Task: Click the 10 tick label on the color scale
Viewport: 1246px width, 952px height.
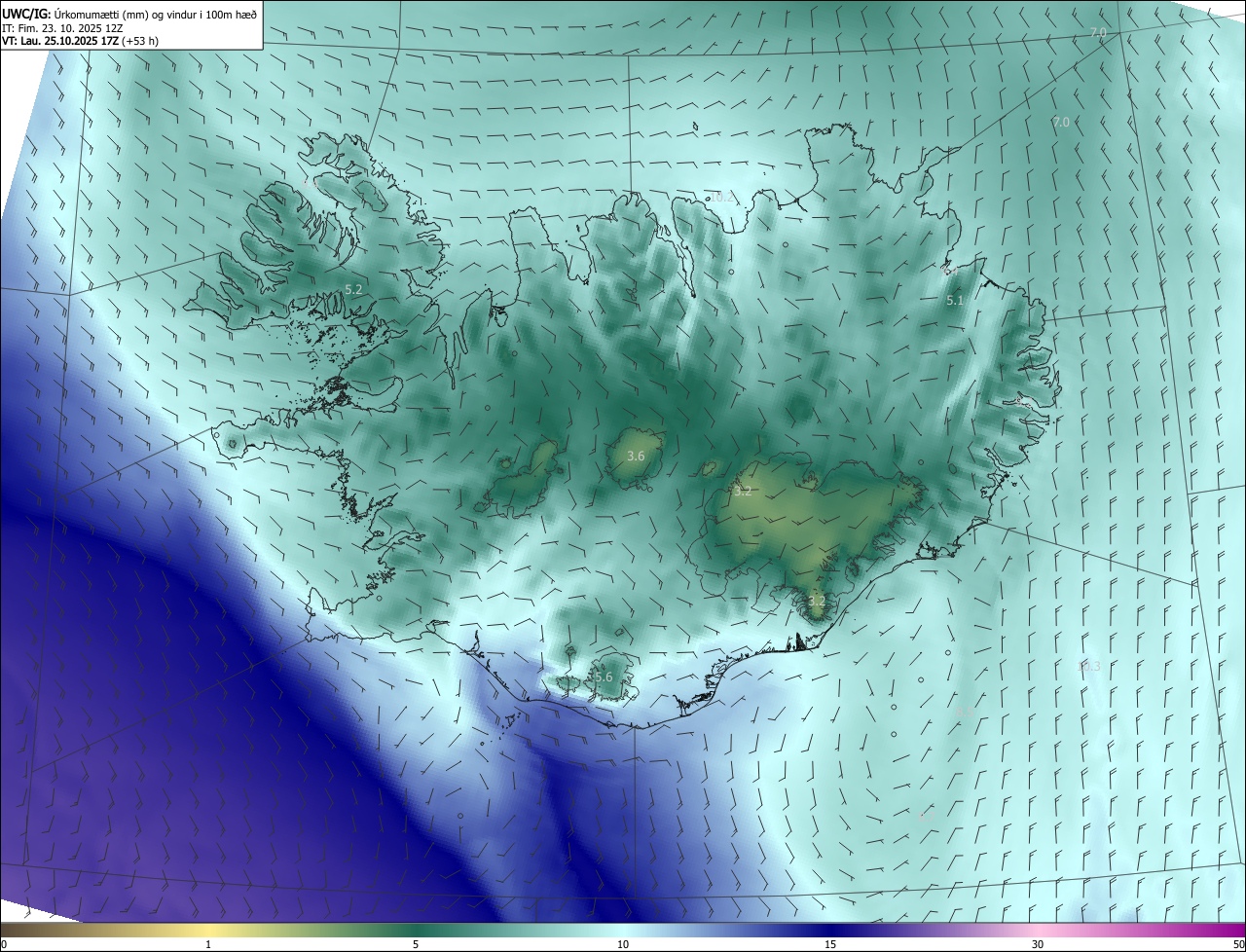Action: pos(623,944)
